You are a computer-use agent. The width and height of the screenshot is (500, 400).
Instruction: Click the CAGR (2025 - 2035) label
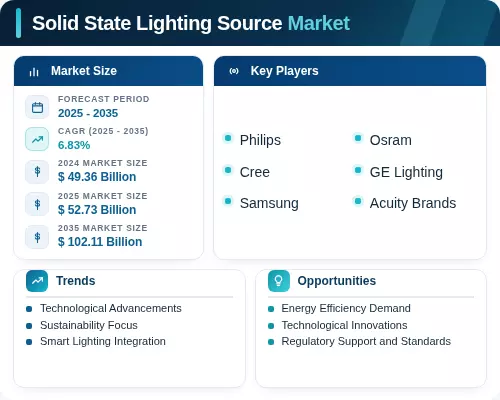(x=103, y=131)
